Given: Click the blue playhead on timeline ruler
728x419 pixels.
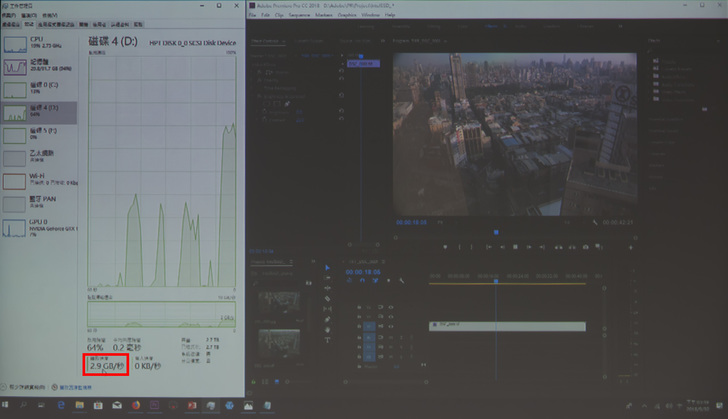Looking at the screenshot, I should (494, 280).
